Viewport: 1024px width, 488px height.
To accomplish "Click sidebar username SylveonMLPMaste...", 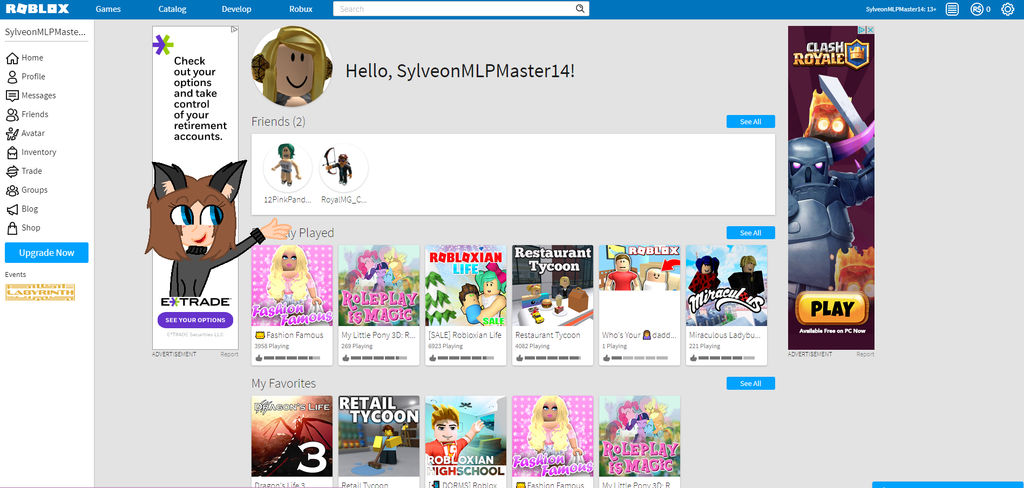I will [46, 31].
